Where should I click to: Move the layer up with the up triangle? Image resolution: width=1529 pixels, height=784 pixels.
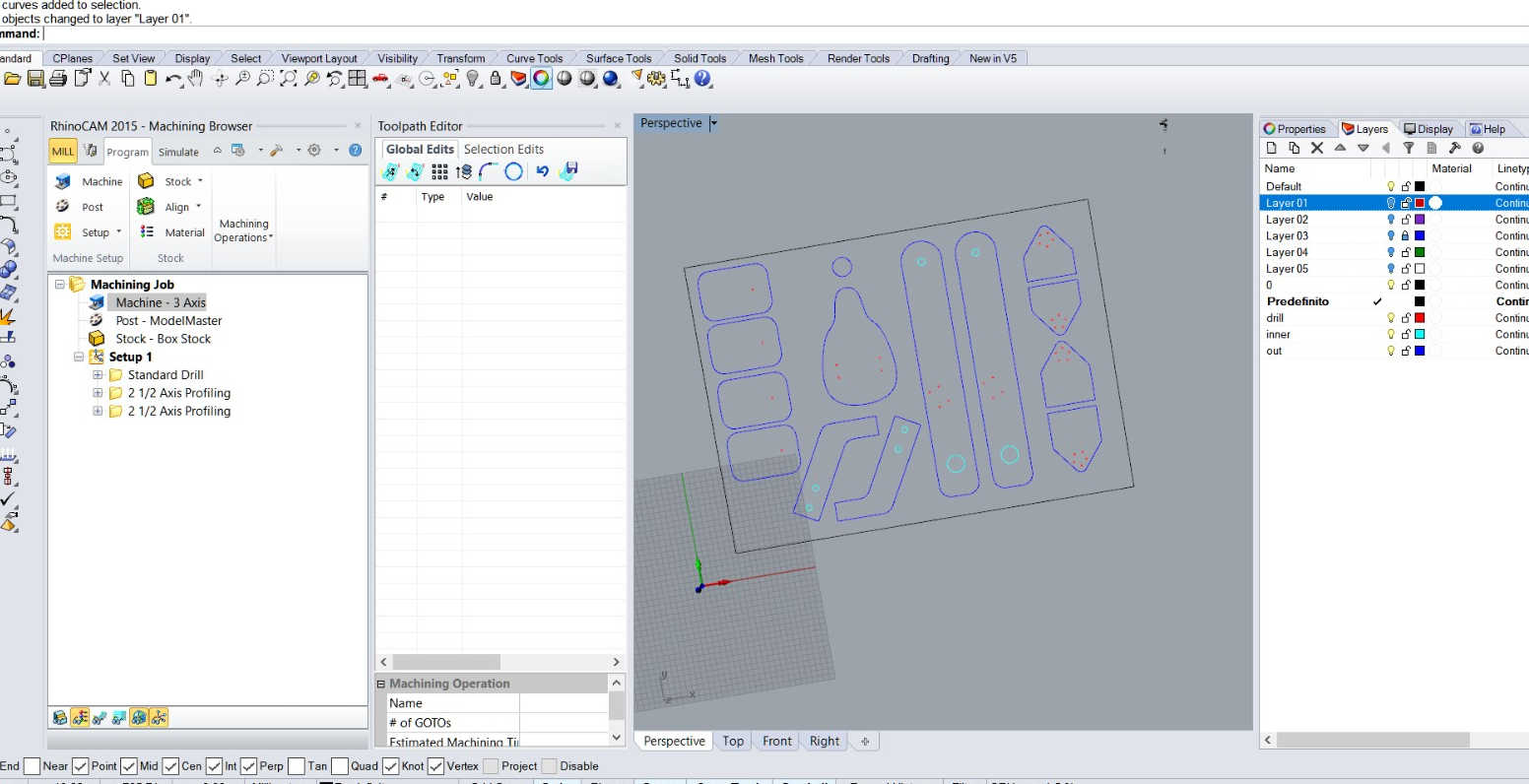click(1340, 148)
